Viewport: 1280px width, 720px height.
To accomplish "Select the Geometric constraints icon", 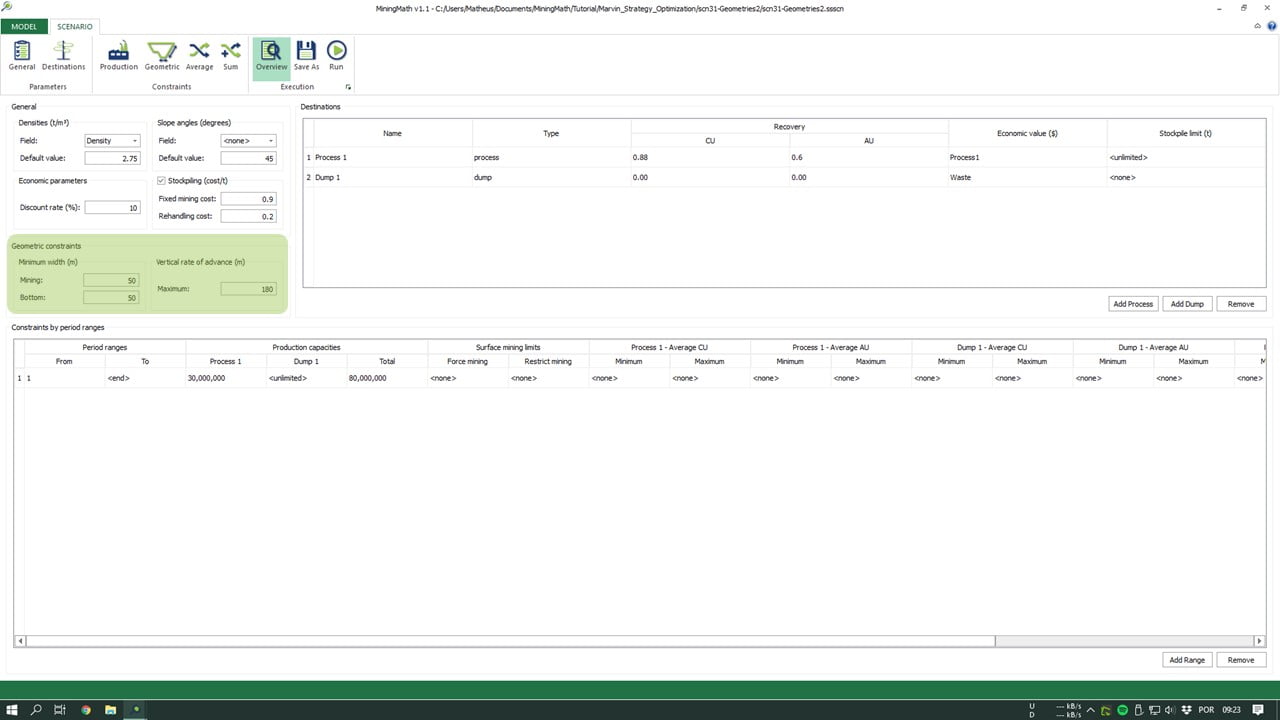I will click(x=162, y=55).
